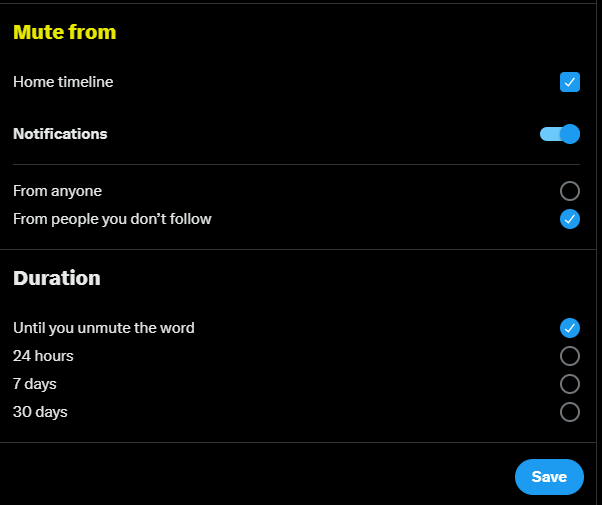Screen dimensions: 602x505
Task: Click the From anyone label text
Action: coord(57,191)
